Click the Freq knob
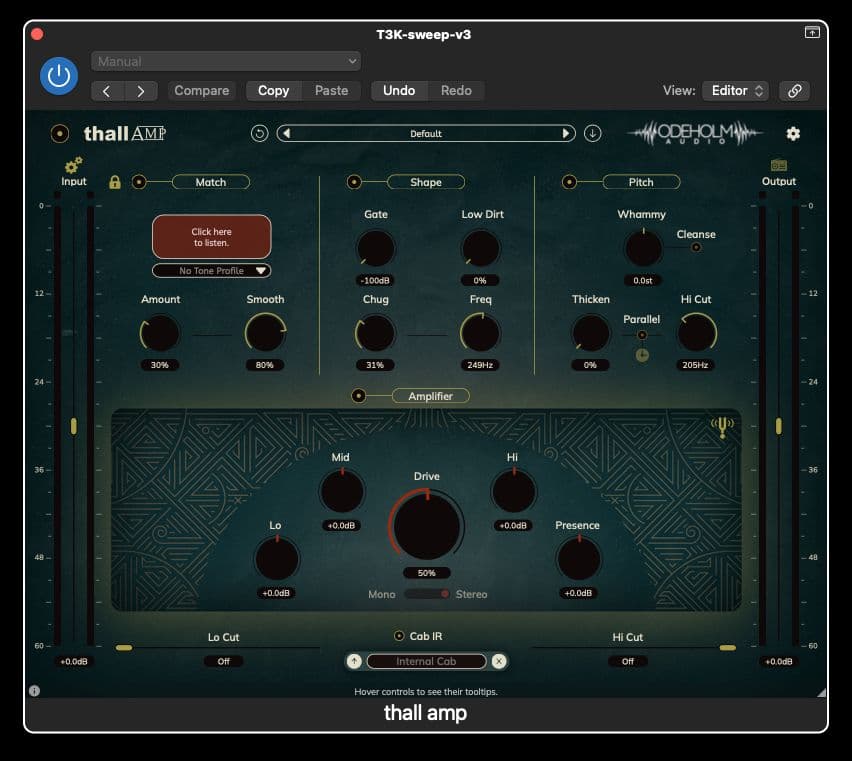This screenshot has height=761, width=852. point(481,334)
